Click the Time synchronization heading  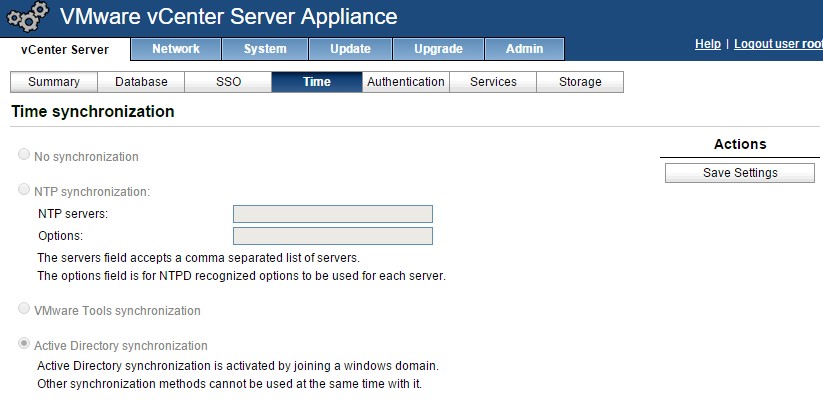coord(93,112)
